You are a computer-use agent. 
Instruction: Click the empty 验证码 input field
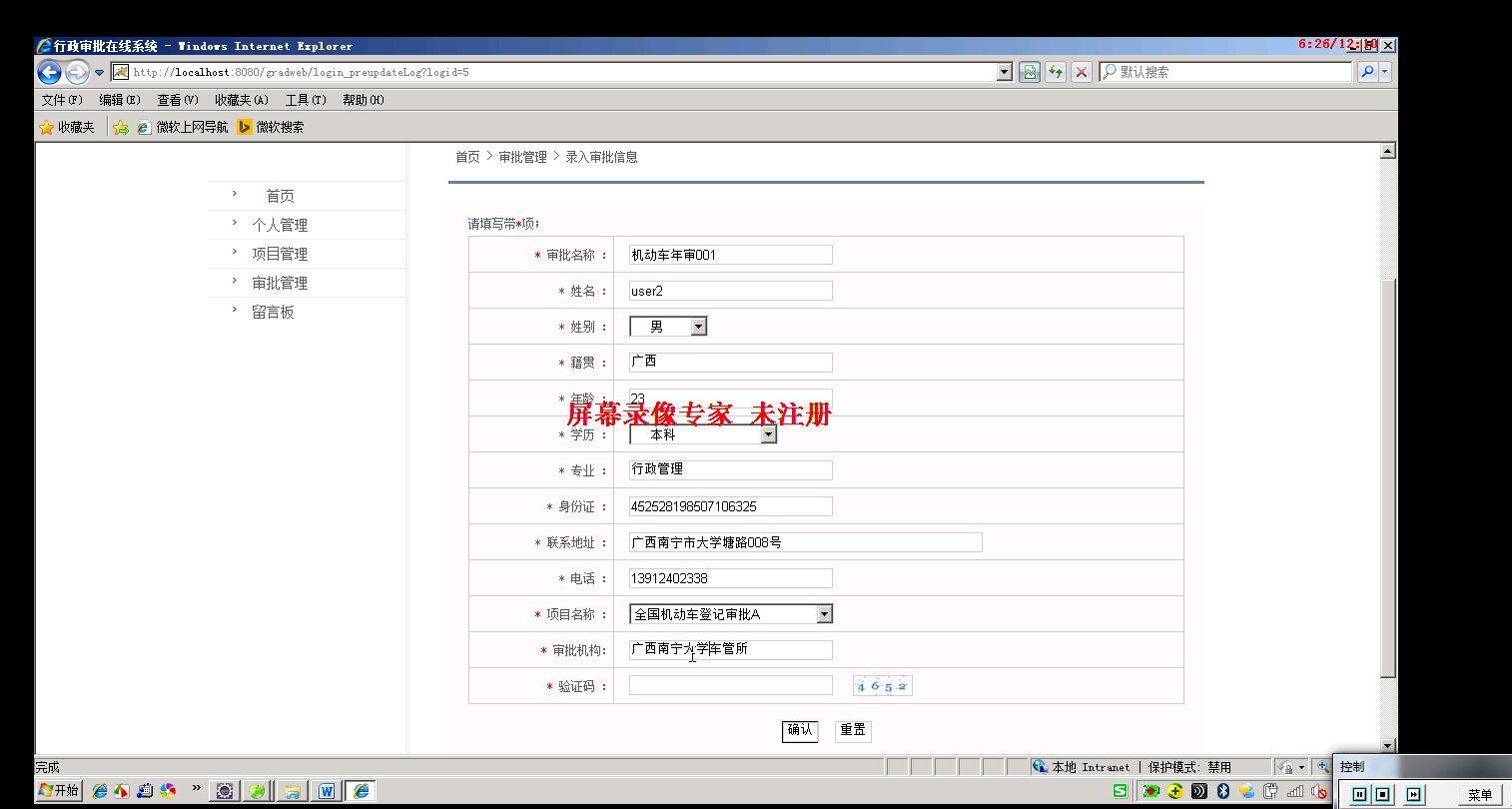(730, 685)
